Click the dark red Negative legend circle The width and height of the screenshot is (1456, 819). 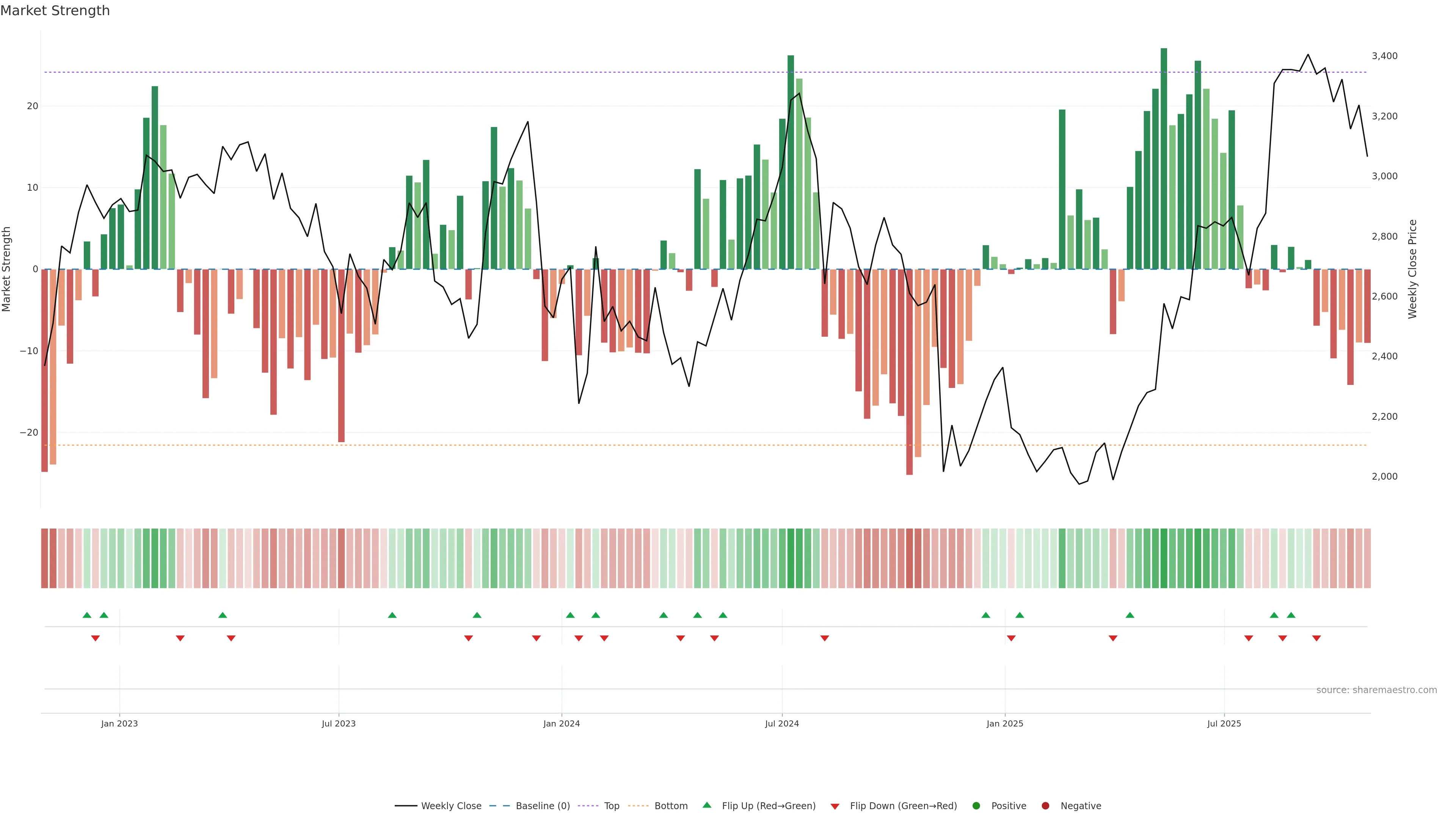coord(1045,805)
